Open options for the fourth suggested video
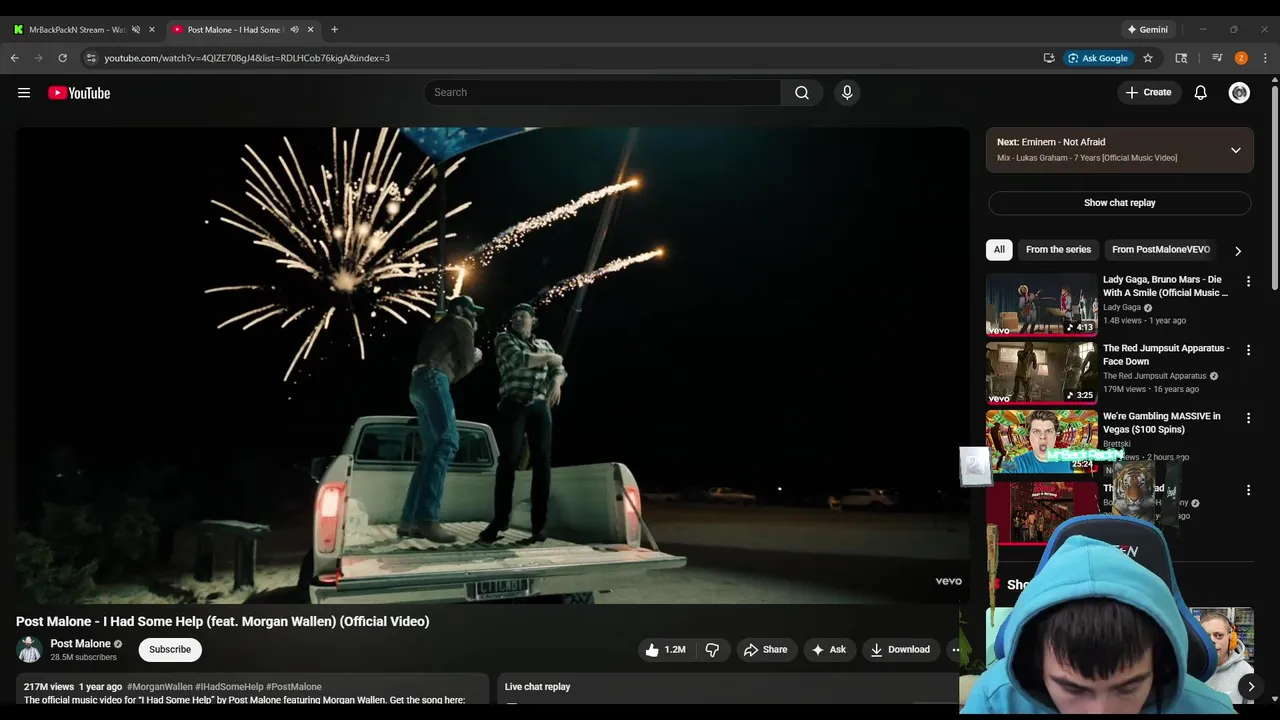 click(1248, 490)
